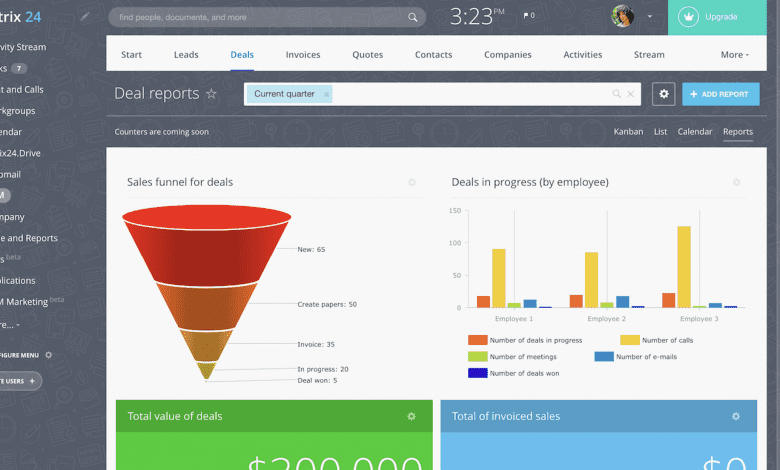Click the search magnifier in the top bar

(x=412, y=17)
